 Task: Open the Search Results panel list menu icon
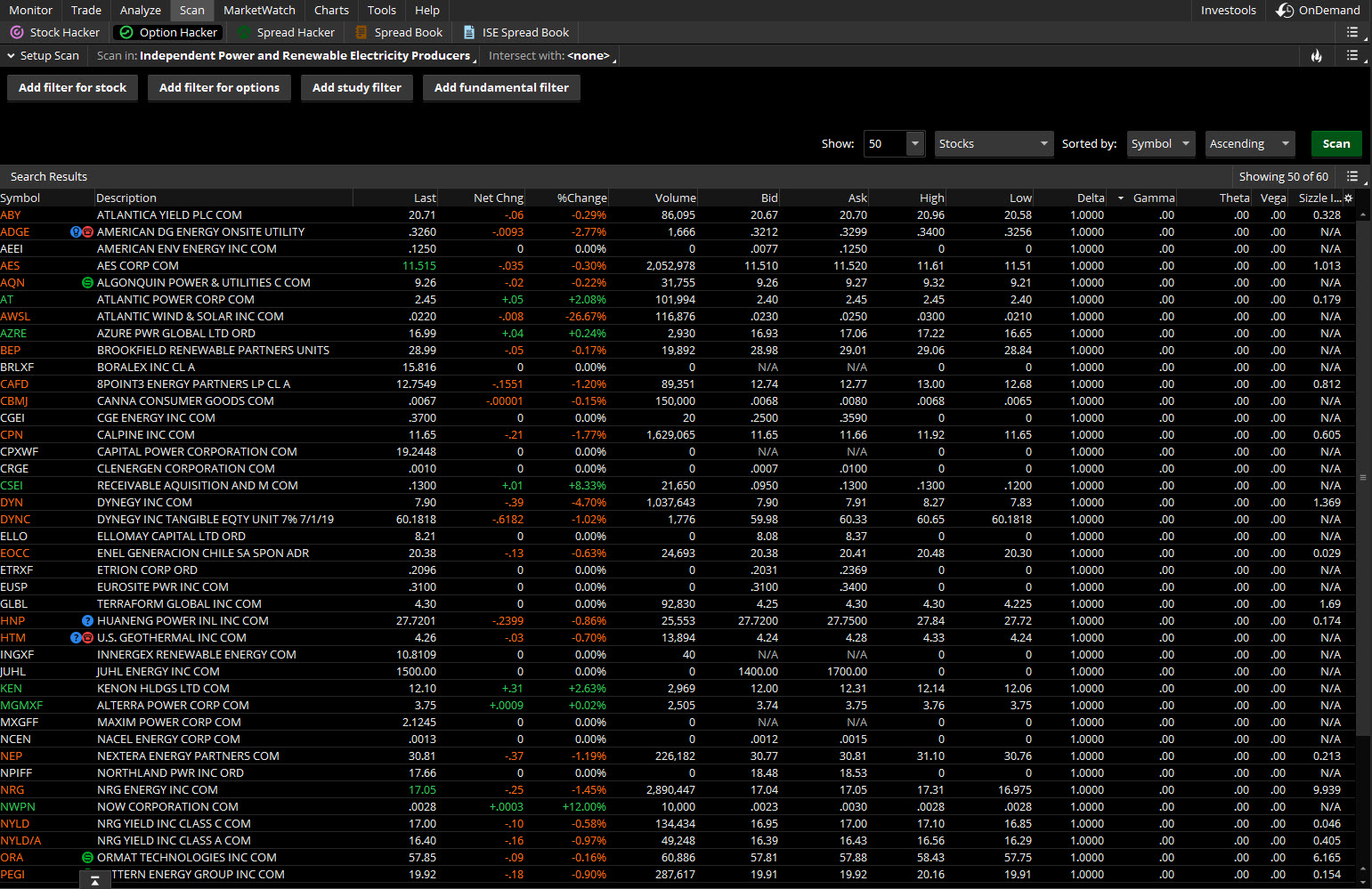pyautogui.click(x=1352, y=176)
